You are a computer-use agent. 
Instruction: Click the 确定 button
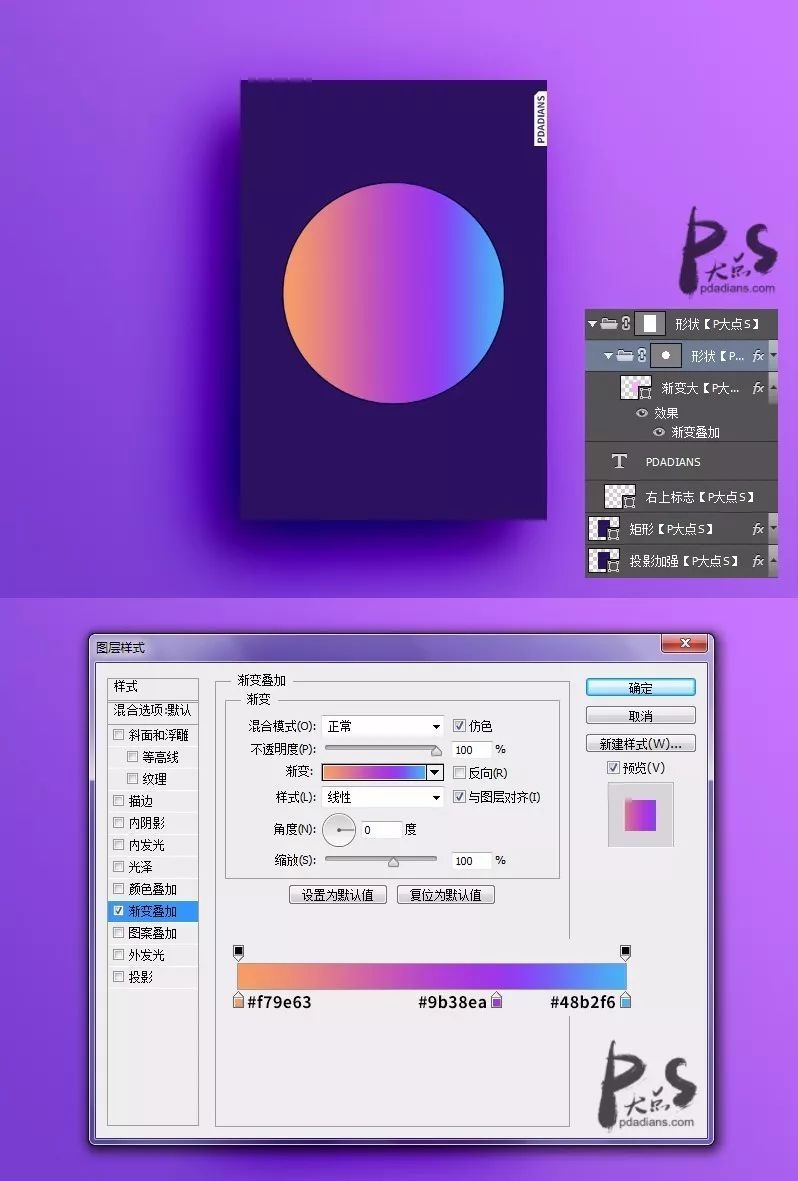pos(641,688)
